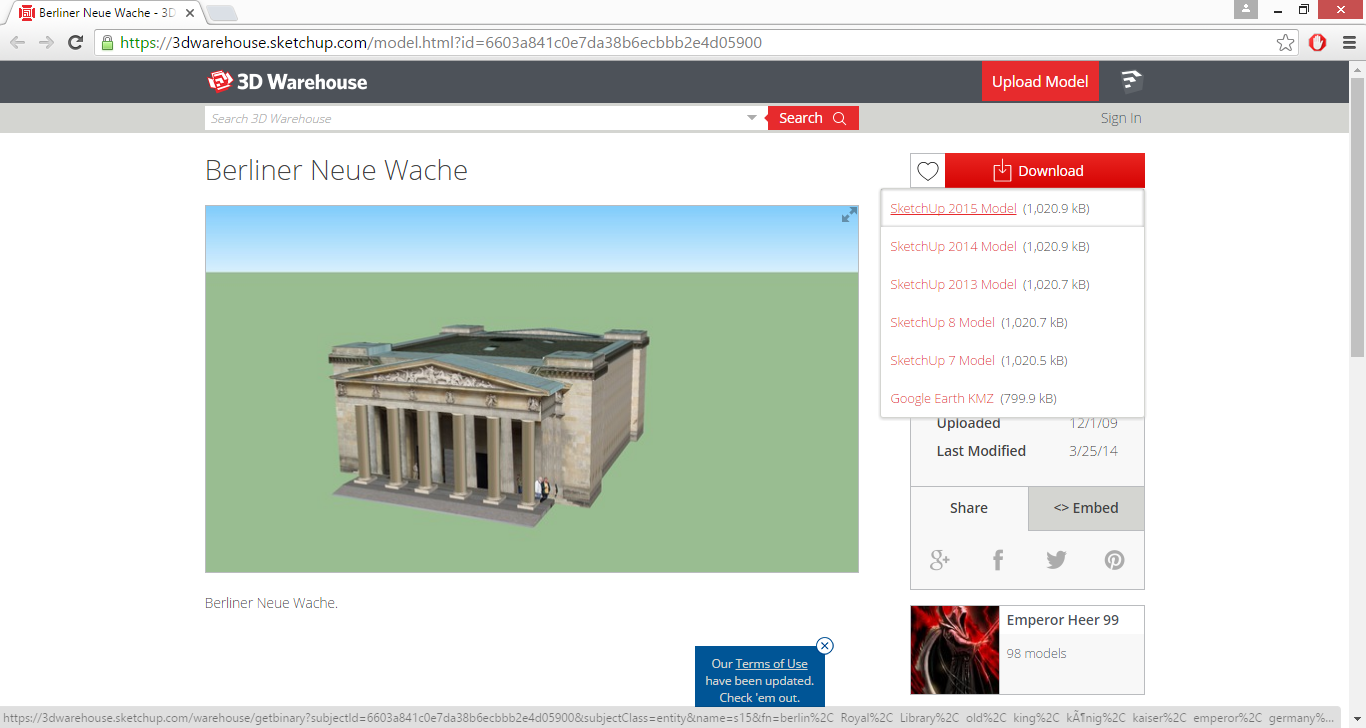Image resolution: width=1366 pixels, height=728 pixels.
Task: Click the Last Modified label
Action: click(x=981, y=451)
